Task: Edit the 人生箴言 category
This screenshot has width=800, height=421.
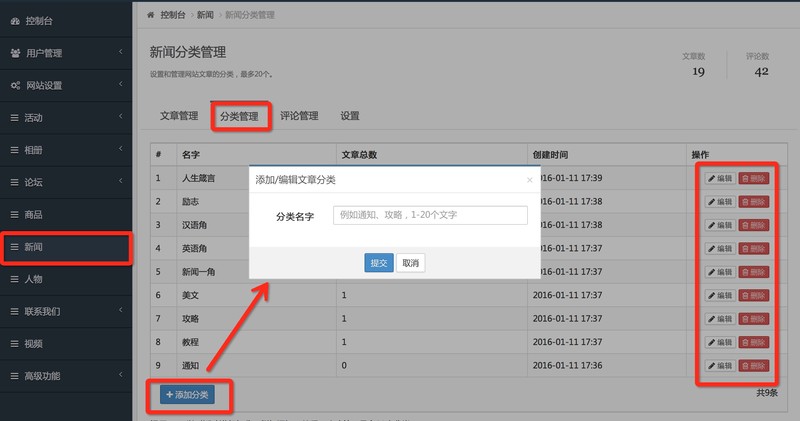Action: pos(720,178)
